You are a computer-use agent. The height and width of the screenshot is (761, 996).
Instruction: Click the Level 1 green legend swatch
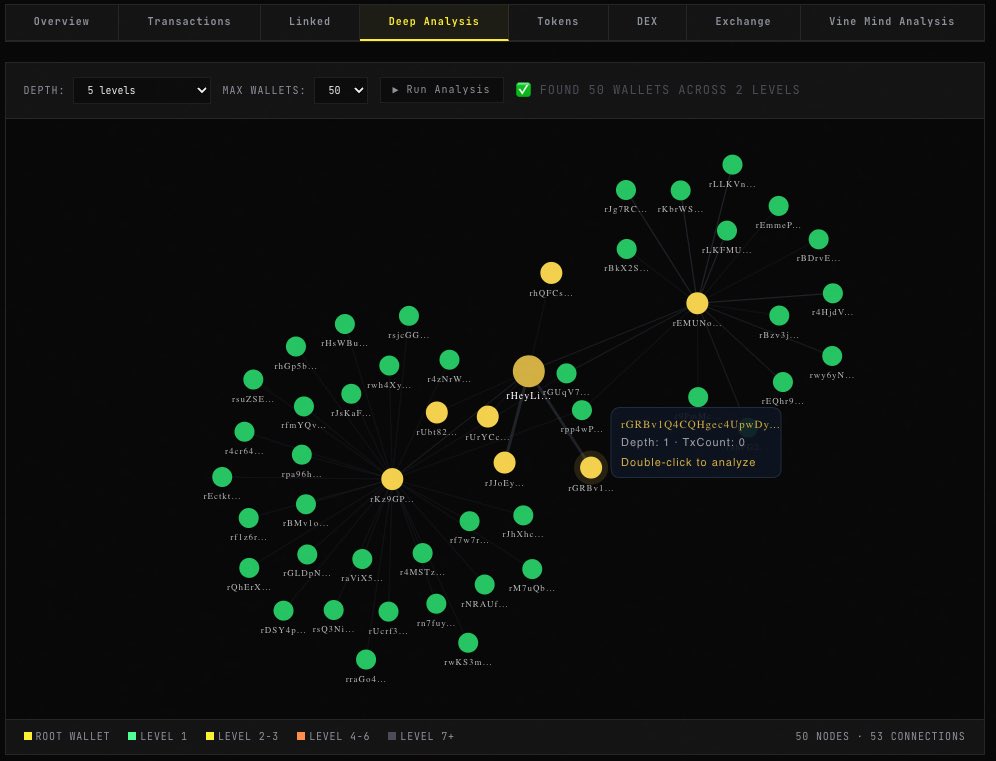click(x=132, y=736)
